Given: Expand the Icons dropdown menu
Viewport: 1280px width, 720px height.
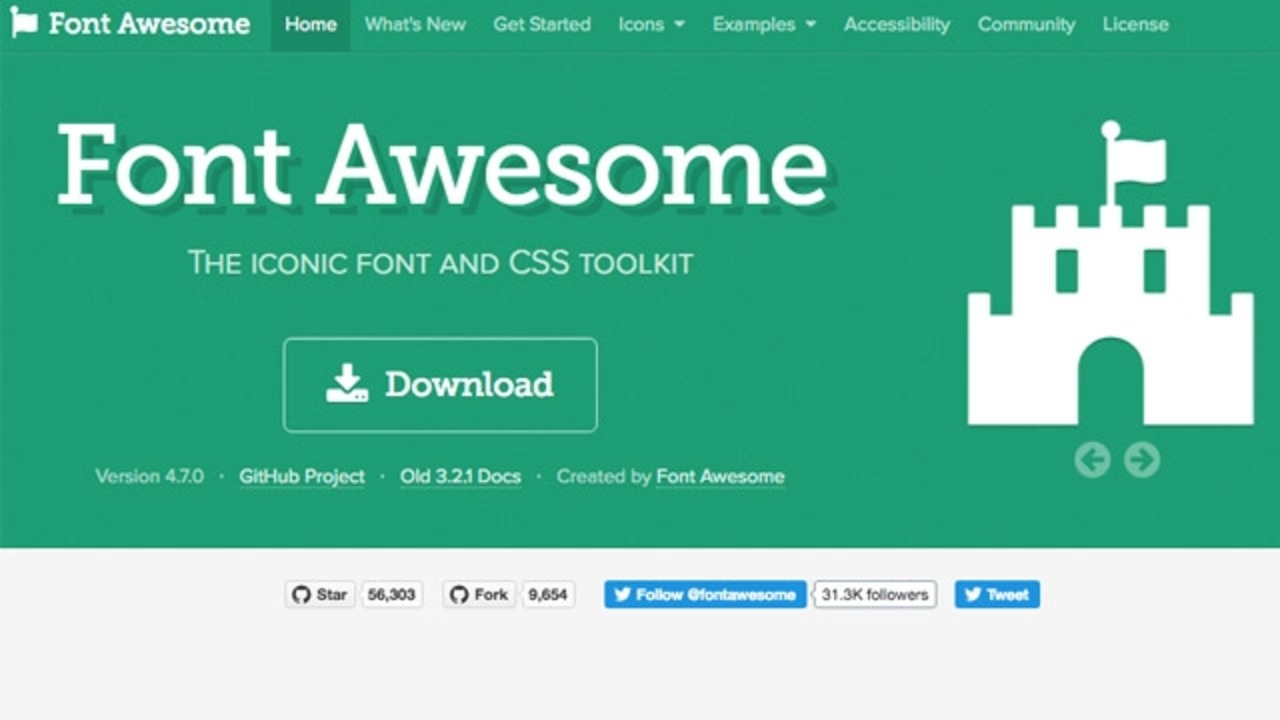Looking at the screenshot, I should [651, 24].
